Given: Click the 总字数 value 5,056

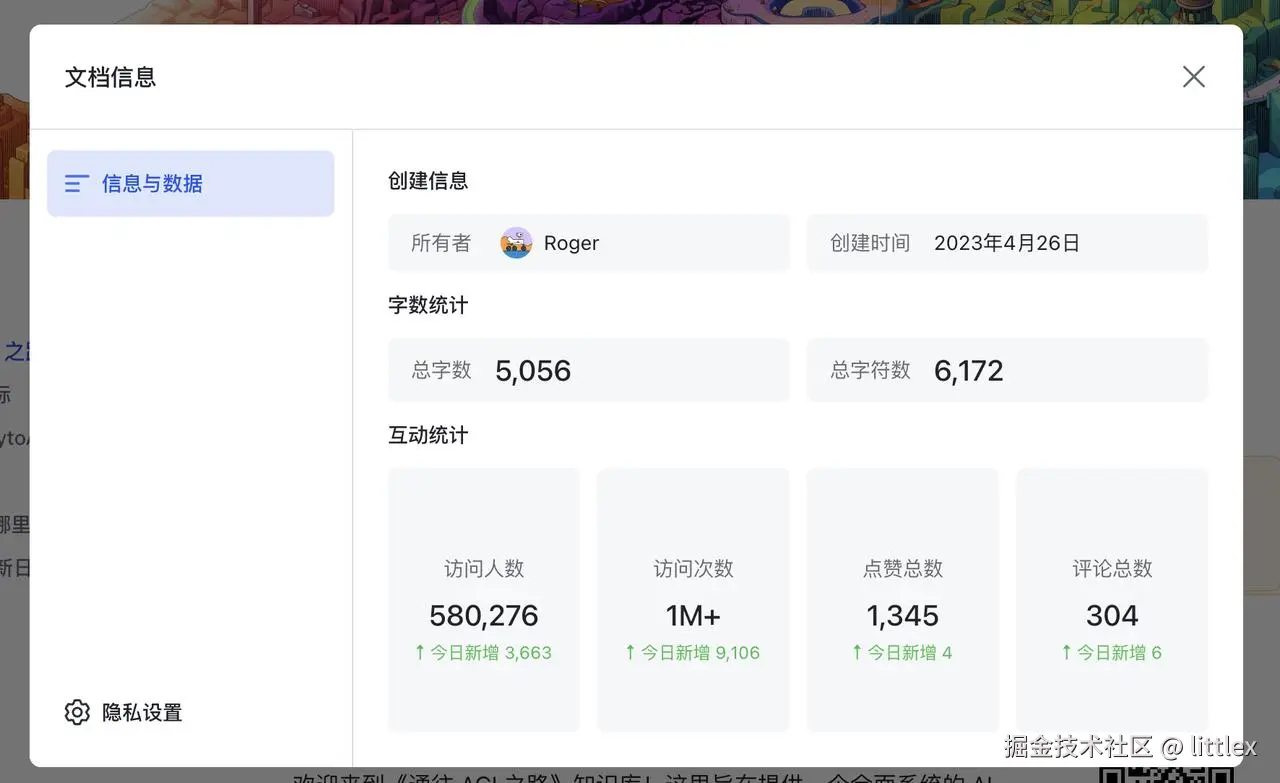Looking at the screenshot, I should pyautogui.click(x=533, y=371).
